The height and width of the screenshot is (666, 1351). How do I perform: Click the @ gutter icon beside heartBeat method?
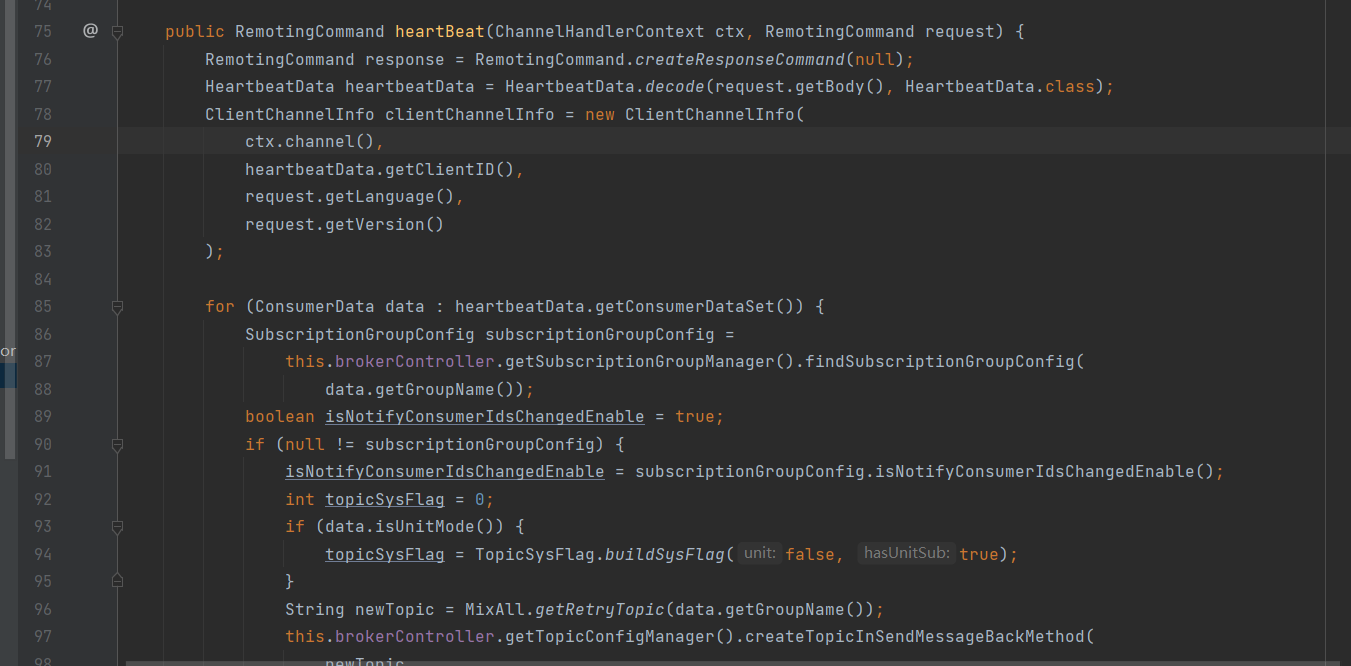point(90,31)
